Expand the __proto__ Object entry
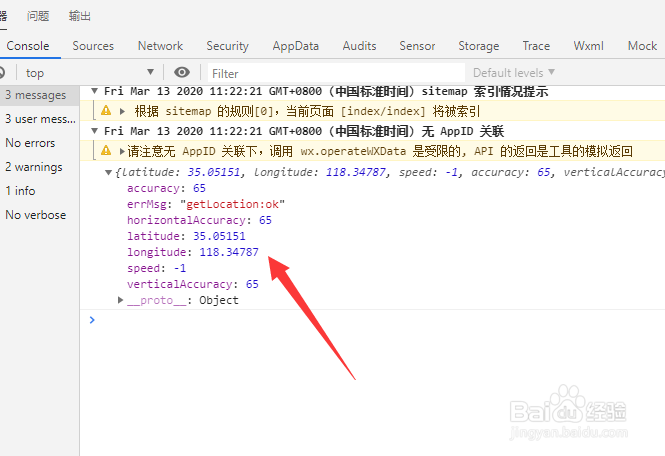Viewport: 665px width, 456px height. (120, 300)
